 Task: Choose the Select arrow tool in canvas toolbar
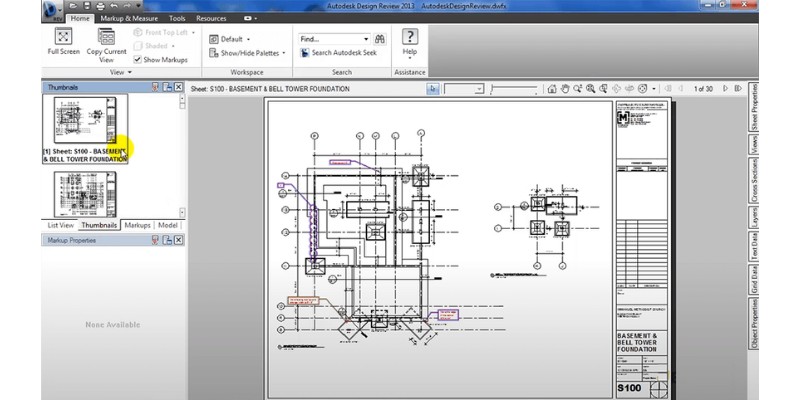pyautogui.click(x=433, y=89)
